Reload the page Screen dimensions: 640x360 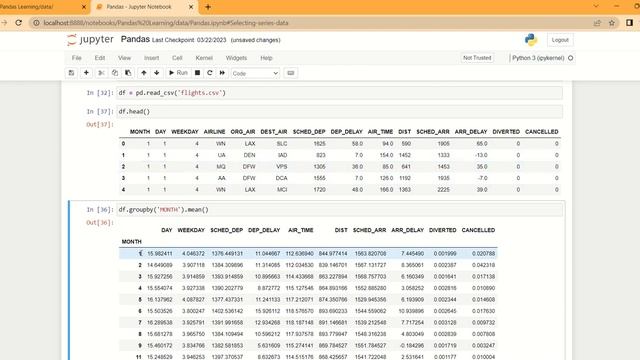click(19, 23)
